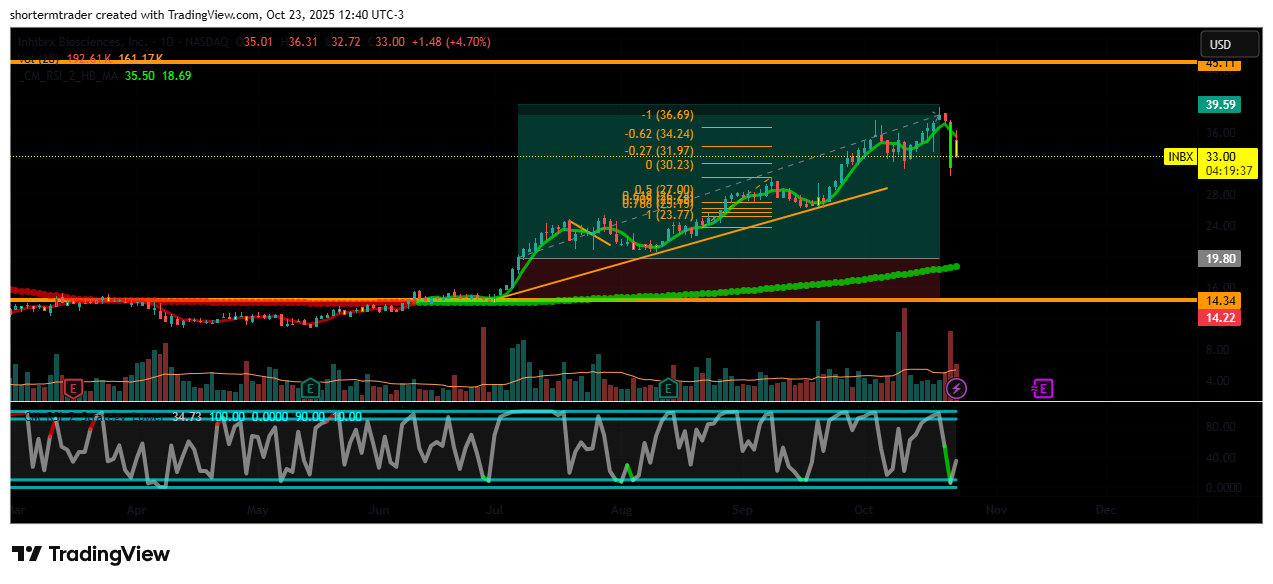Select the -0.62 (34.24) Fibonacci level label
Screen dimensions: 1273x584
coord(658,133)
